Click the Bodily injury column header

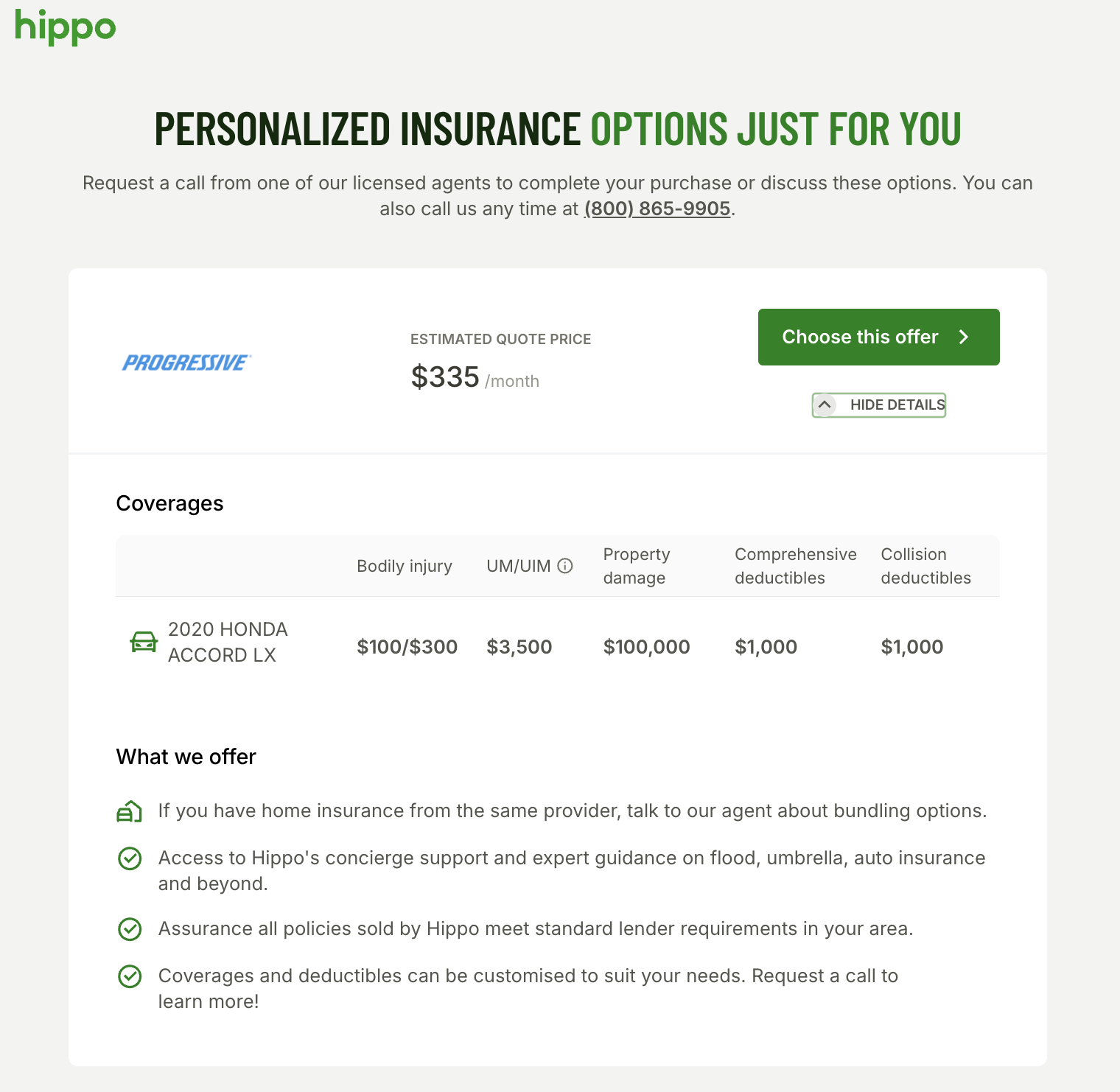(405, 566)
